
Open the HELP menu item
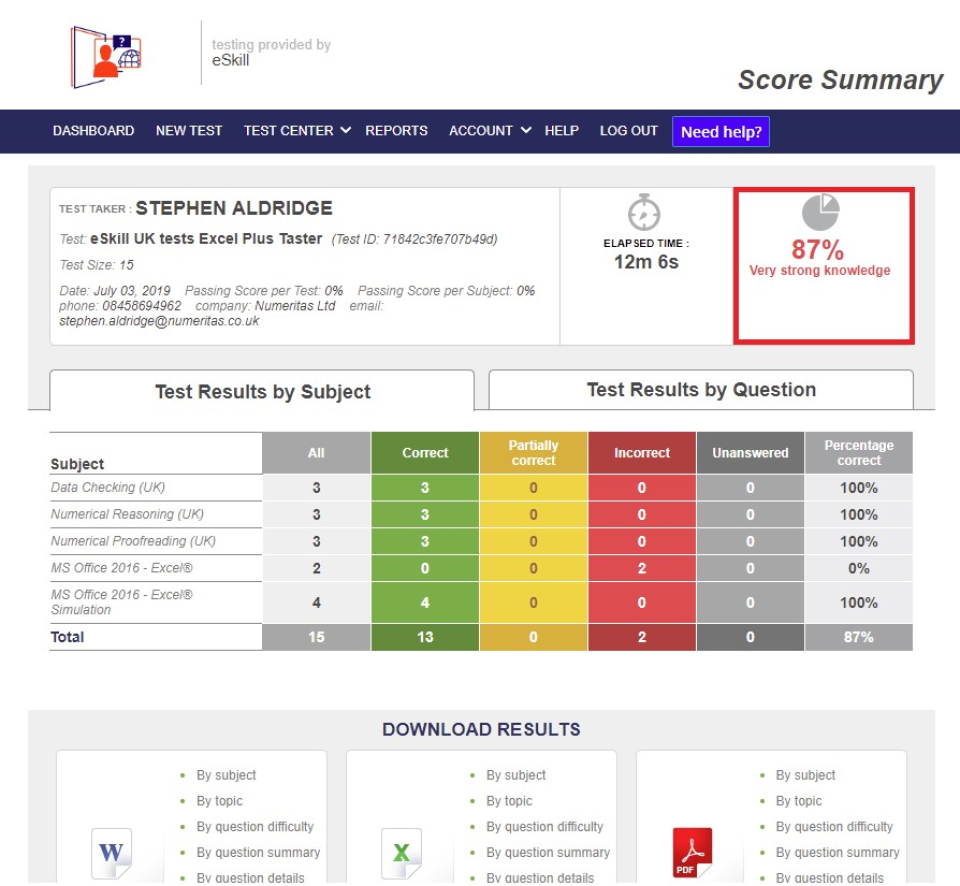pos(562,130)
